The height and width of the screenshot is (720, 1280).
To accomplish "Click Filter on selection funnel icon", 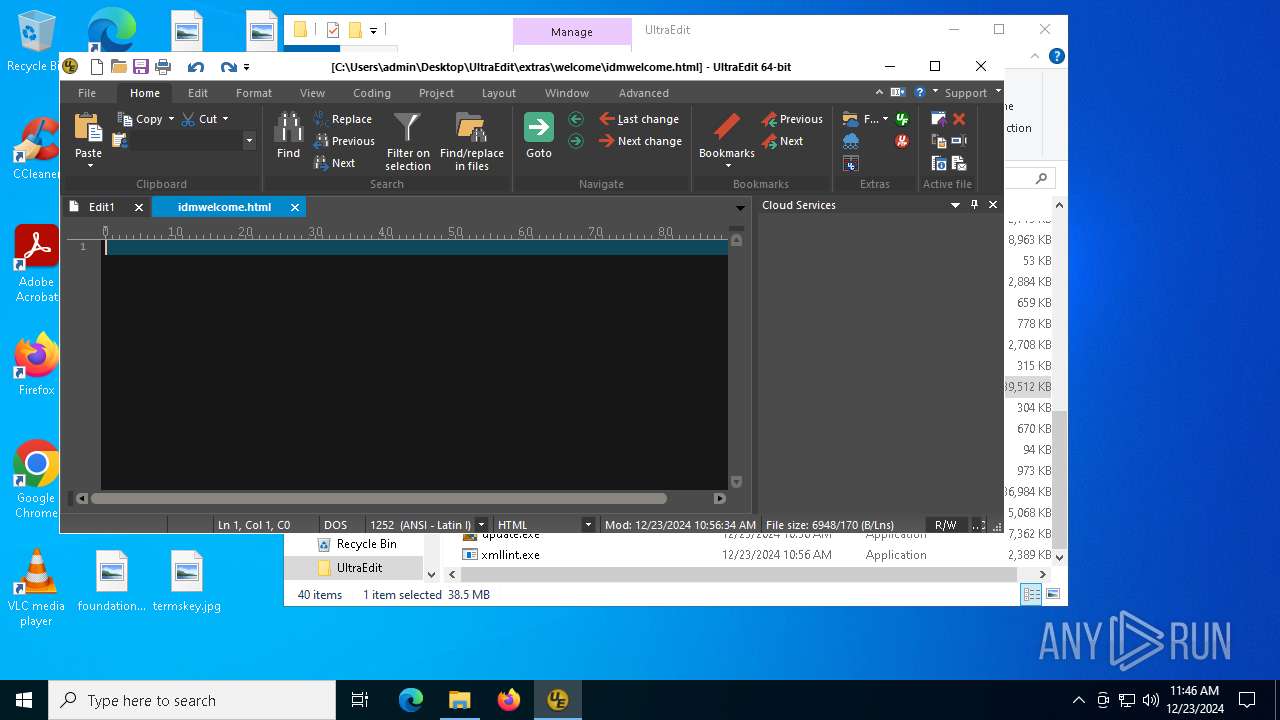I will click(407, 126).
